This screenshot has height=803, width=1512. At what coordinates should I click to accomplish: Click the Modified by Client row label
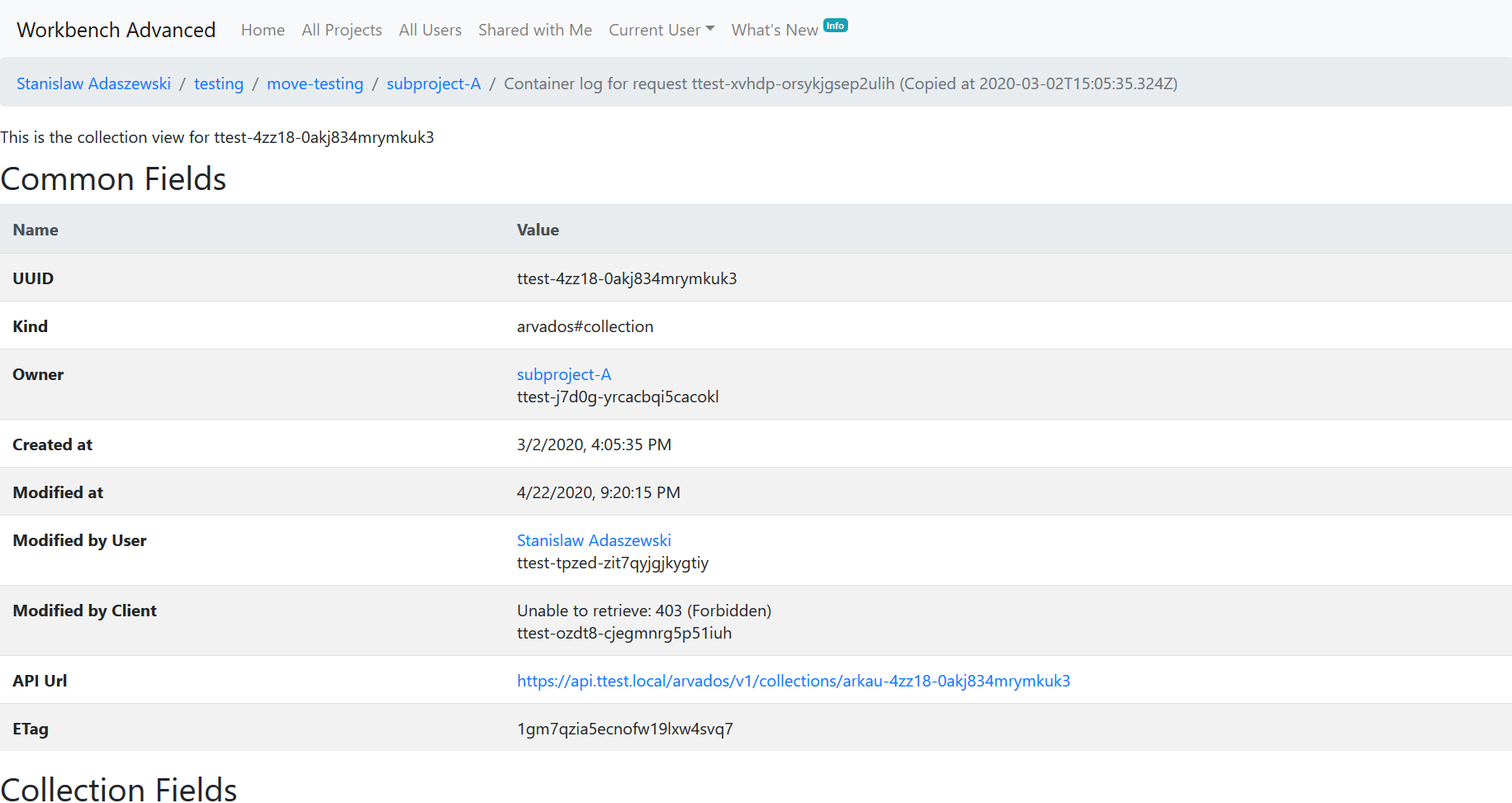(x=84, y=611)
